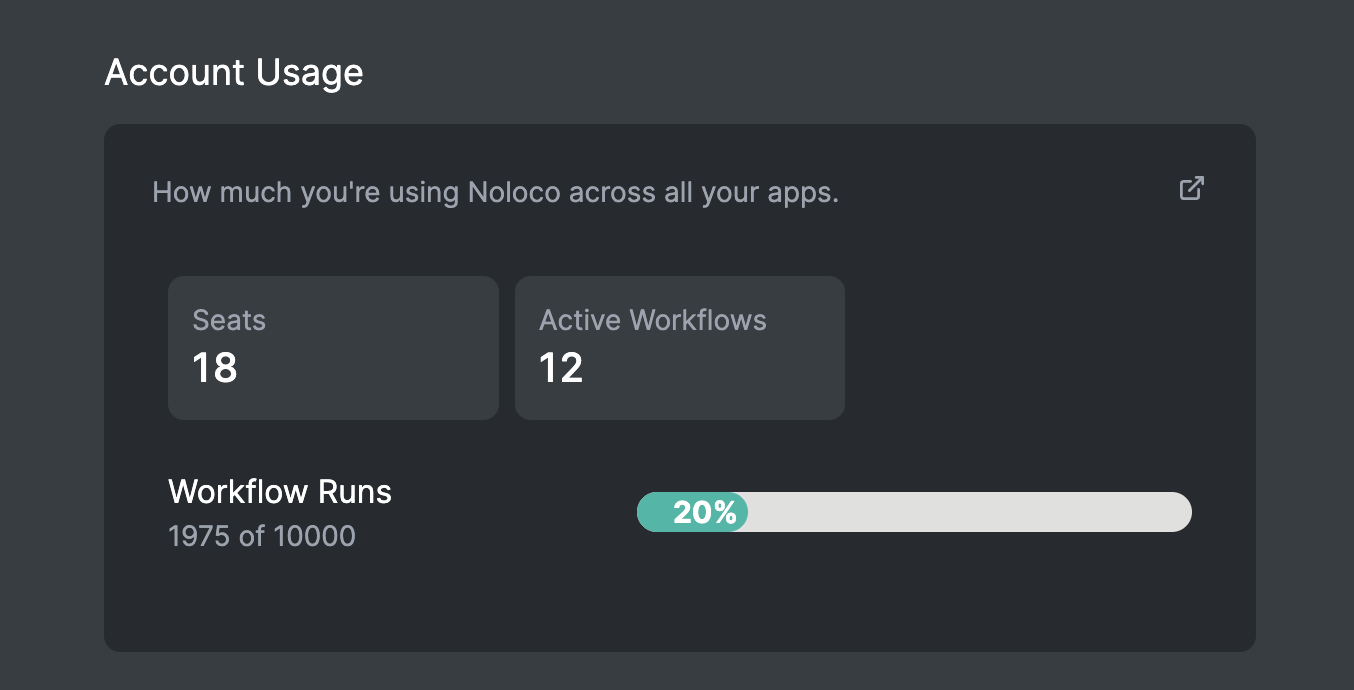
Task: Click the word "Noloco" in the description
Action: pos(514,192)
